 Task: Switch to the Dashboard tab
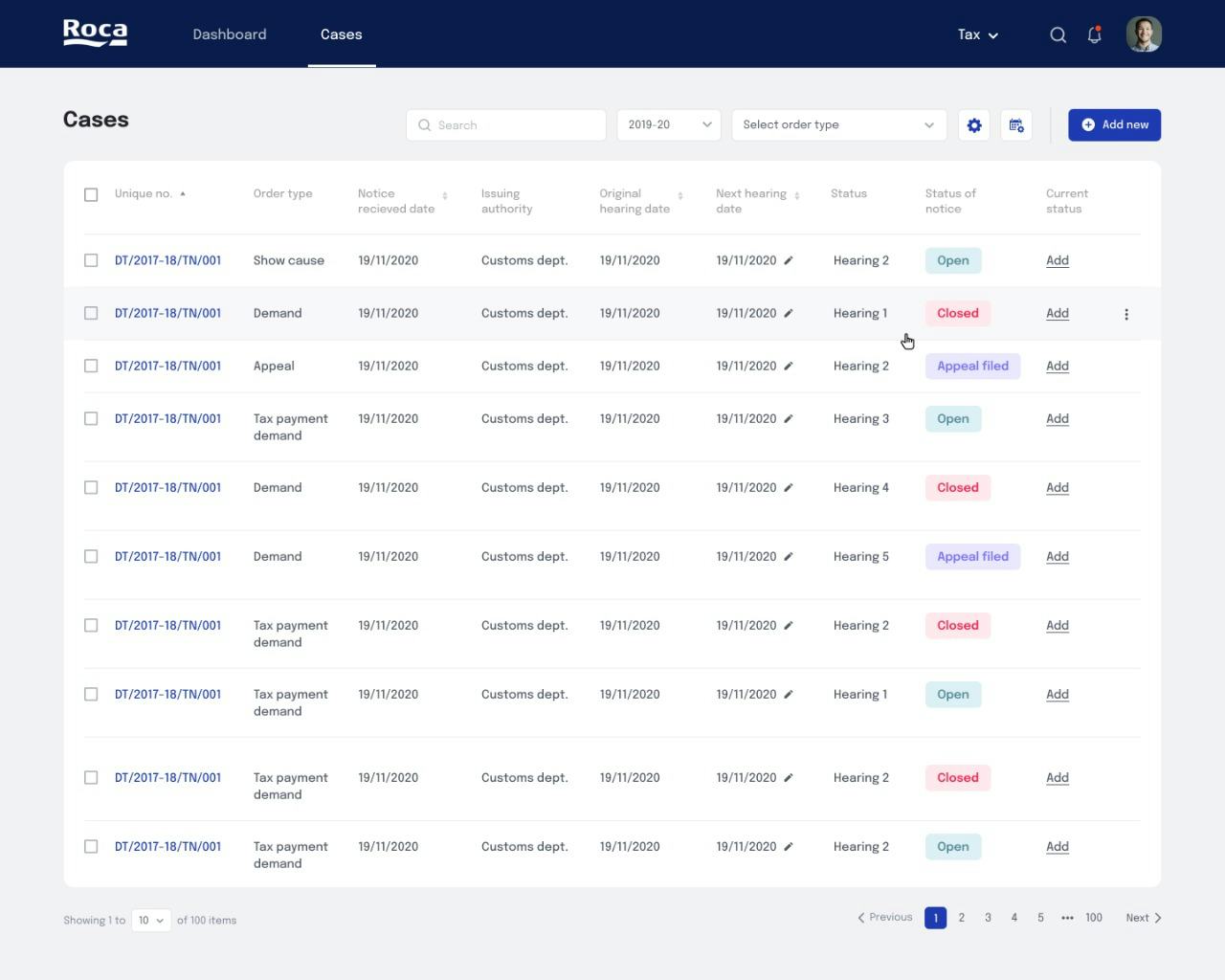point(230,33)
